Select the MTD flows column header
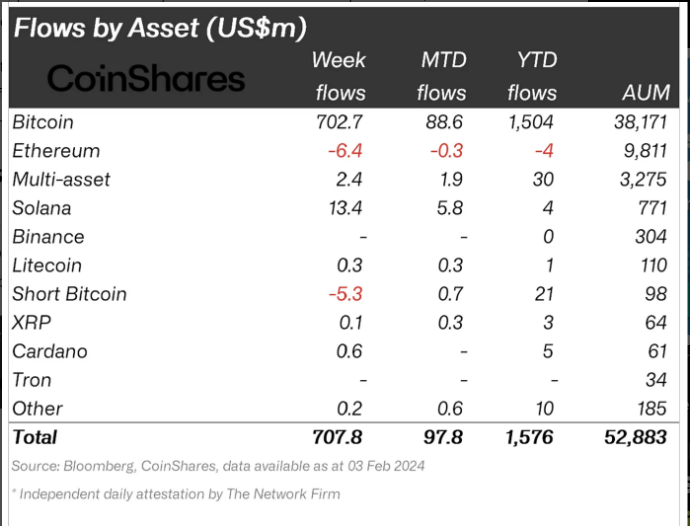 pyautogui.click(x=442, y=76)
